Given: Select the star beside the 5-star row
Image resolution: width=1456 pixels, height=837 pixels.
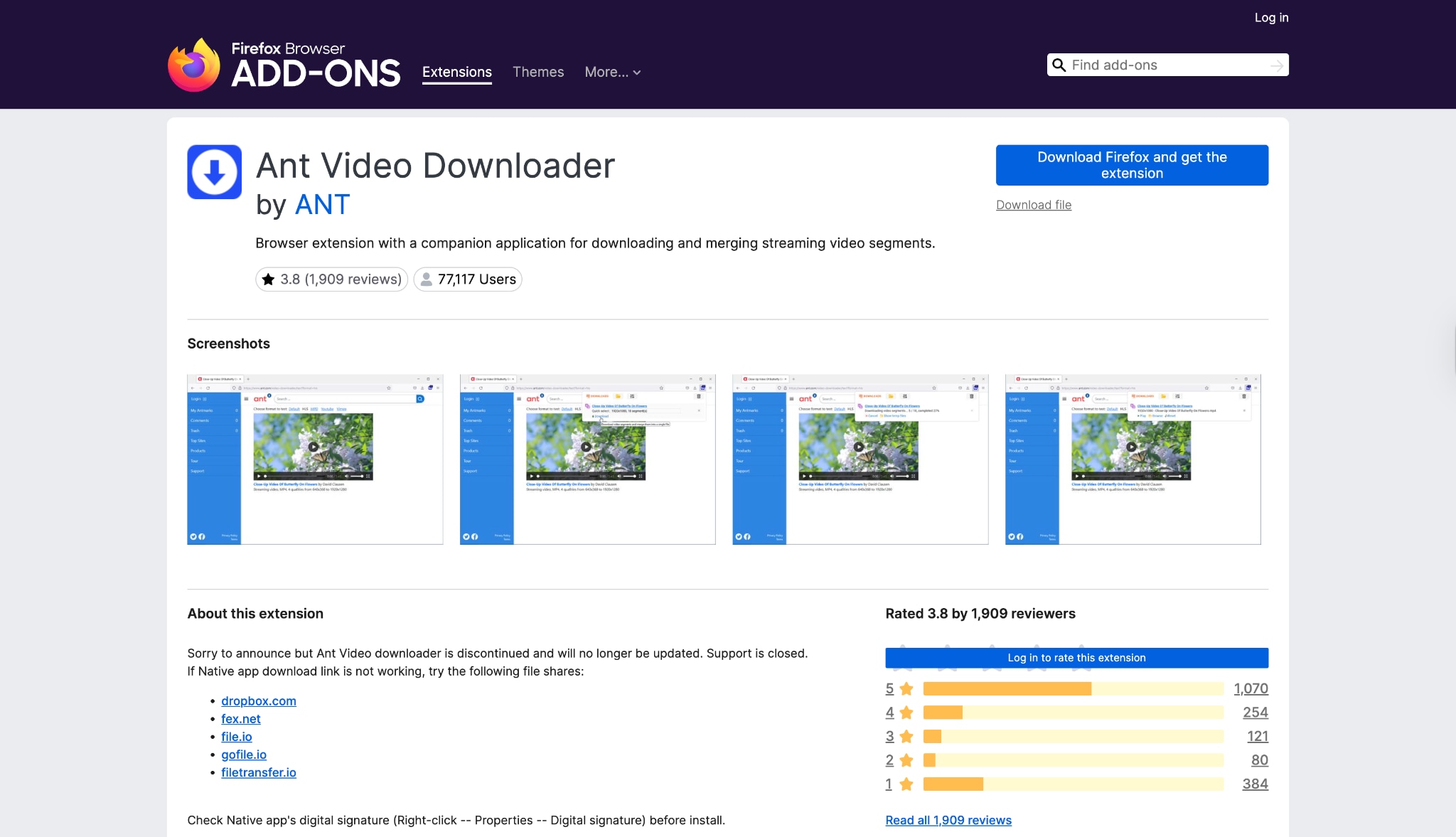Looking at the screenshot, I should click(x=906, y=688).
